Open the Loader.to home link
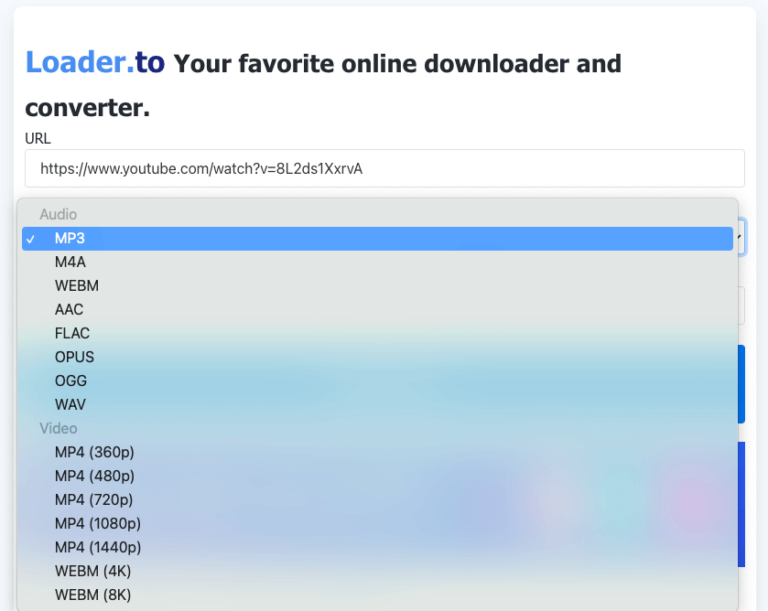This screenshot has height=611, width=768. pyautogui.click(x=95, y=62)
